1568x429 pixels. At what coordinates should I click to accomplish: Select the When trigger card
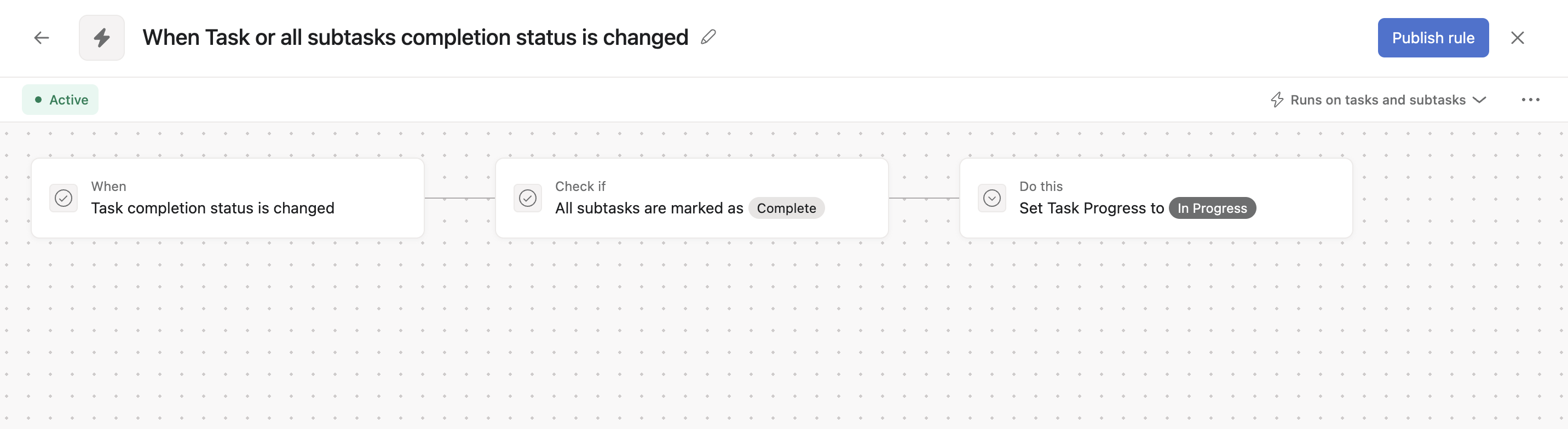[x=228, y=198]
